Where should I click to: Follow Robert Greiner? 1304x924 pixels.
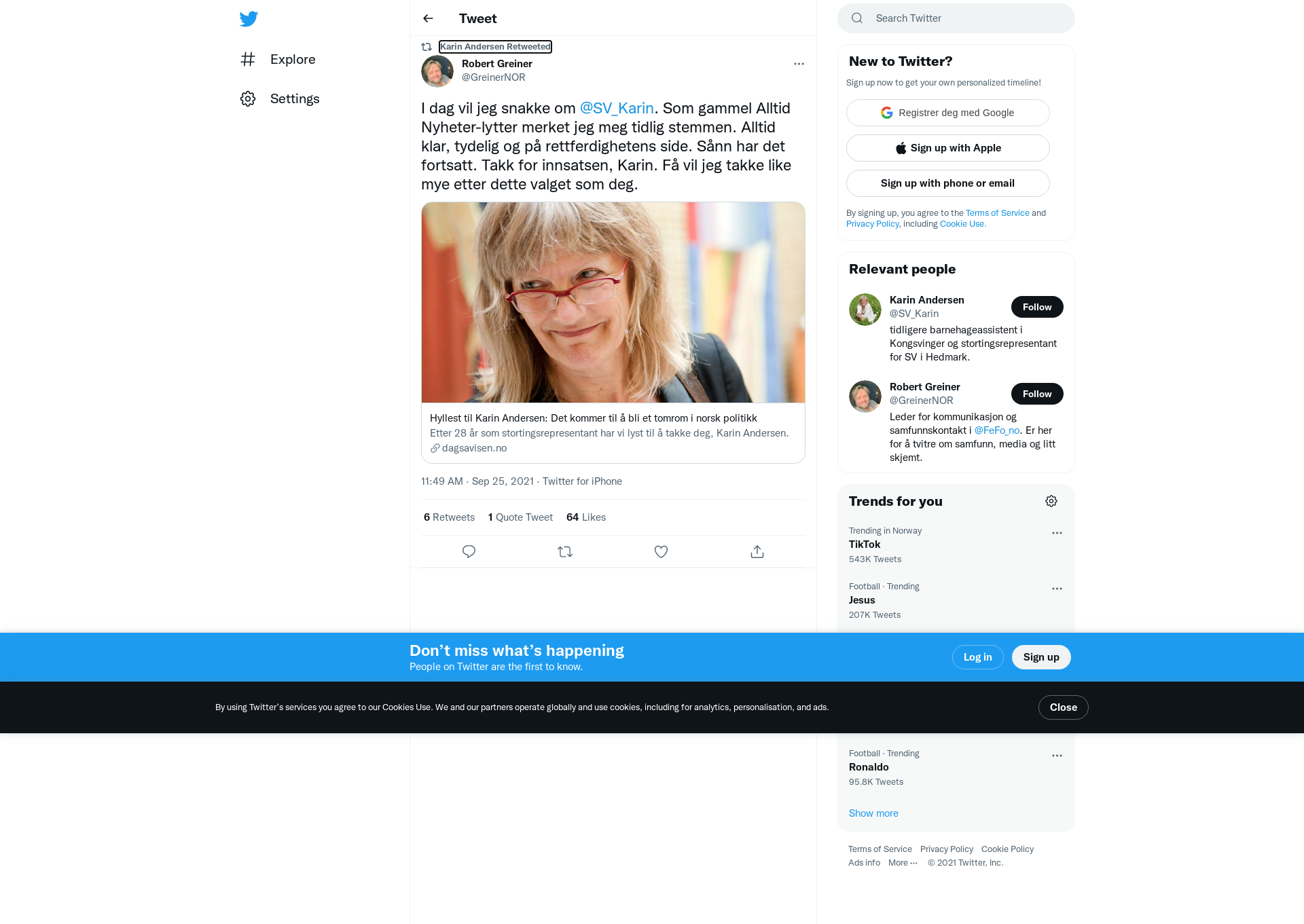point(1037,394)
